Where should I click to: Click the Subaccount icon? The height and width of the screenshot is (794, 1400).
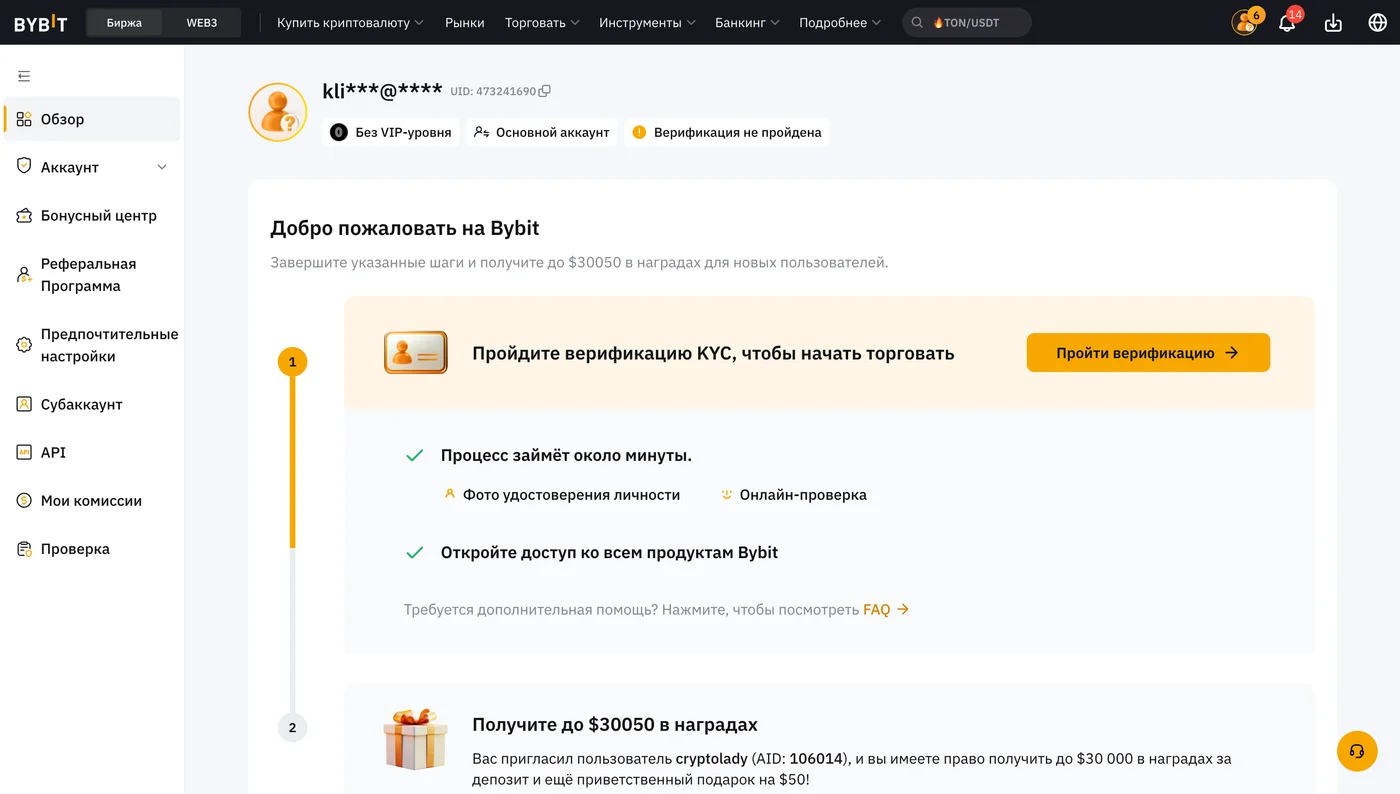coord(24,404)
